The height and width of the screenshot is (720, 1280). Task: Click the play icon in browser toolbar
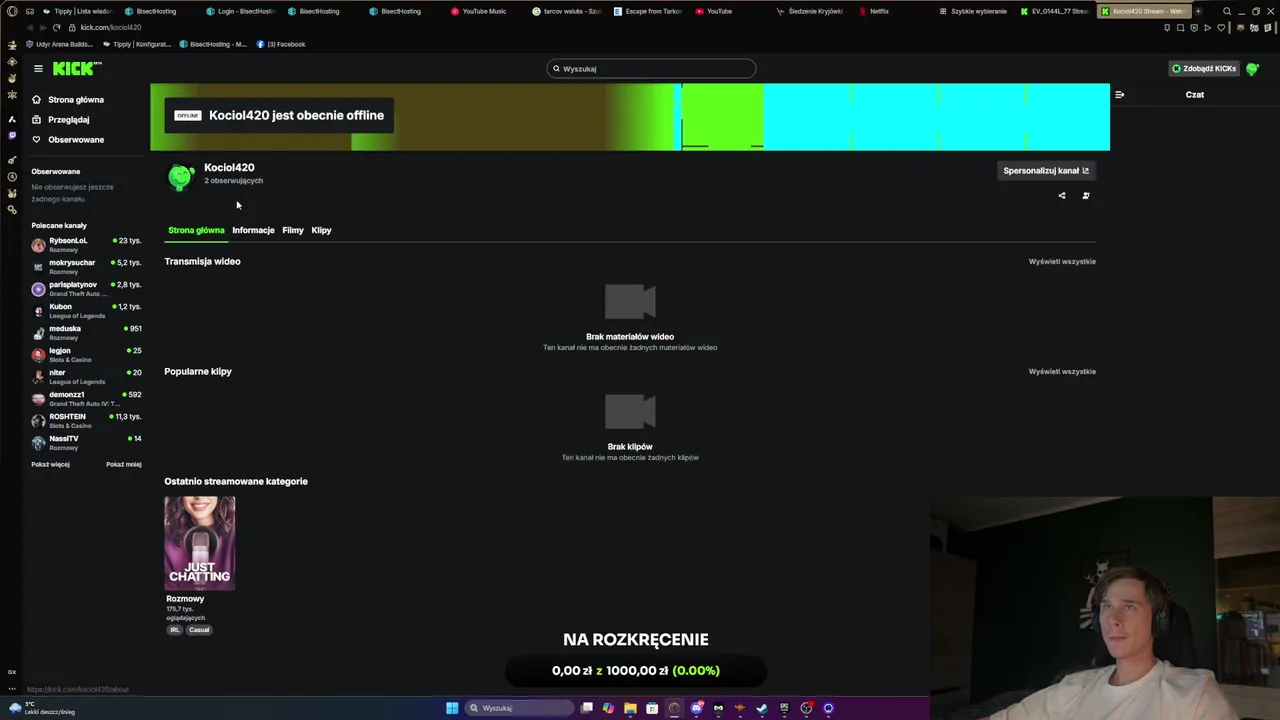1207,28
